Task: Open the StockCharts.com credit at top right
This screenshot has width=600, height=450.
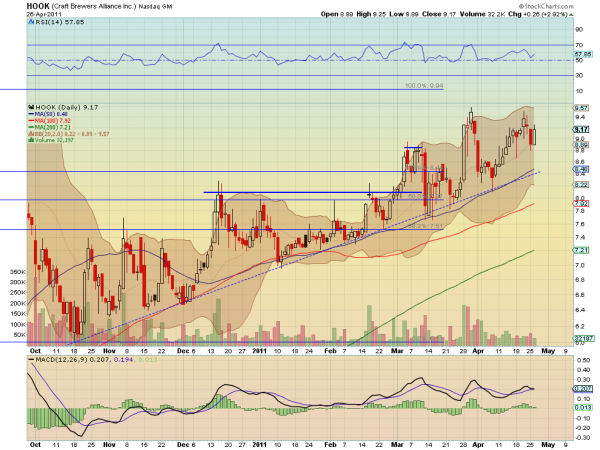Action: 546,6
